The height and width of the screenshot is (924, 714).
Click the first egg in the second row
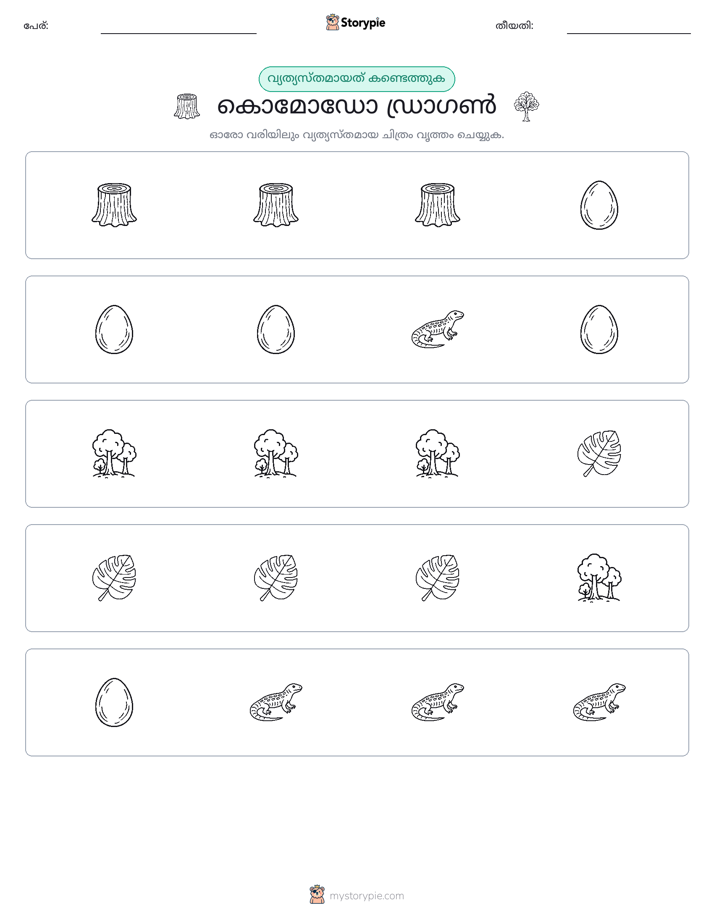(x=114, y=329)
